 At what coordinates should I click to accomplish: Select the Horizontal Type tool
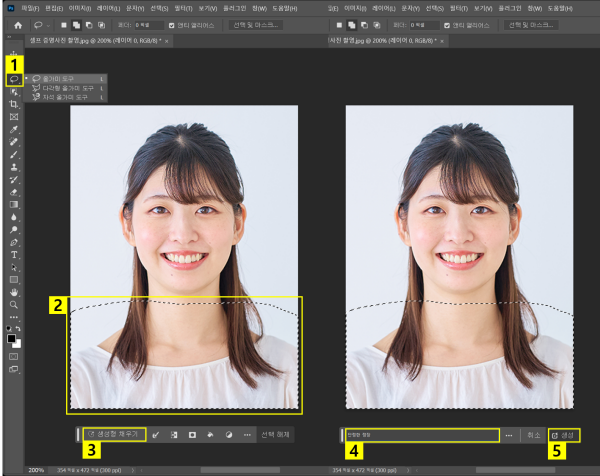[14, 254]
